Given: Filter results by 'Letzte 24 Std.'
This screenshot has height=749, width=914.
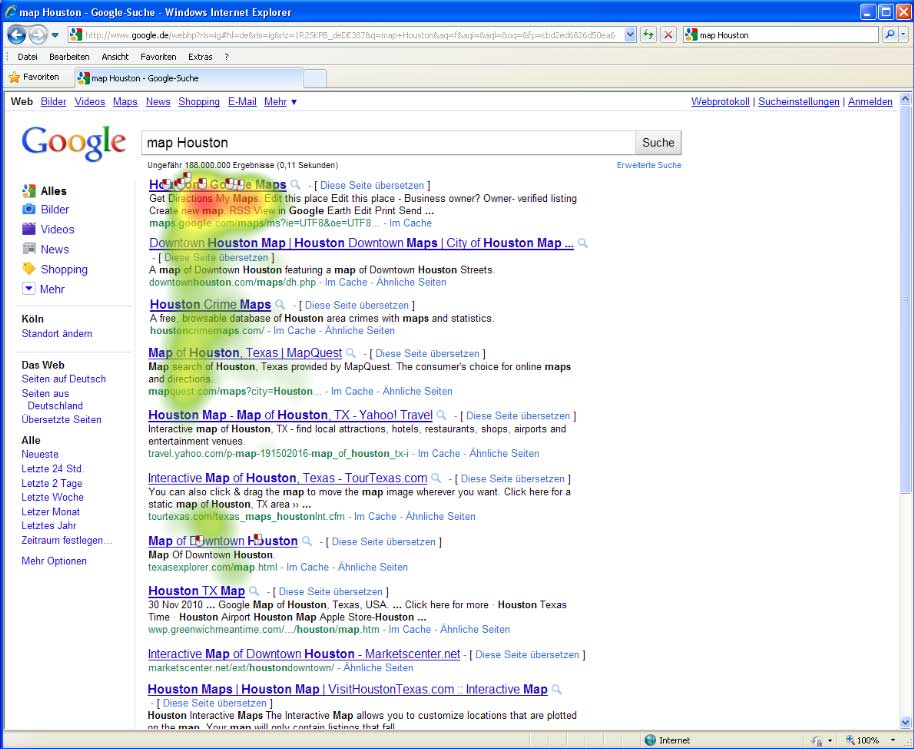Looking at the screenshot, I should (52, 469).
